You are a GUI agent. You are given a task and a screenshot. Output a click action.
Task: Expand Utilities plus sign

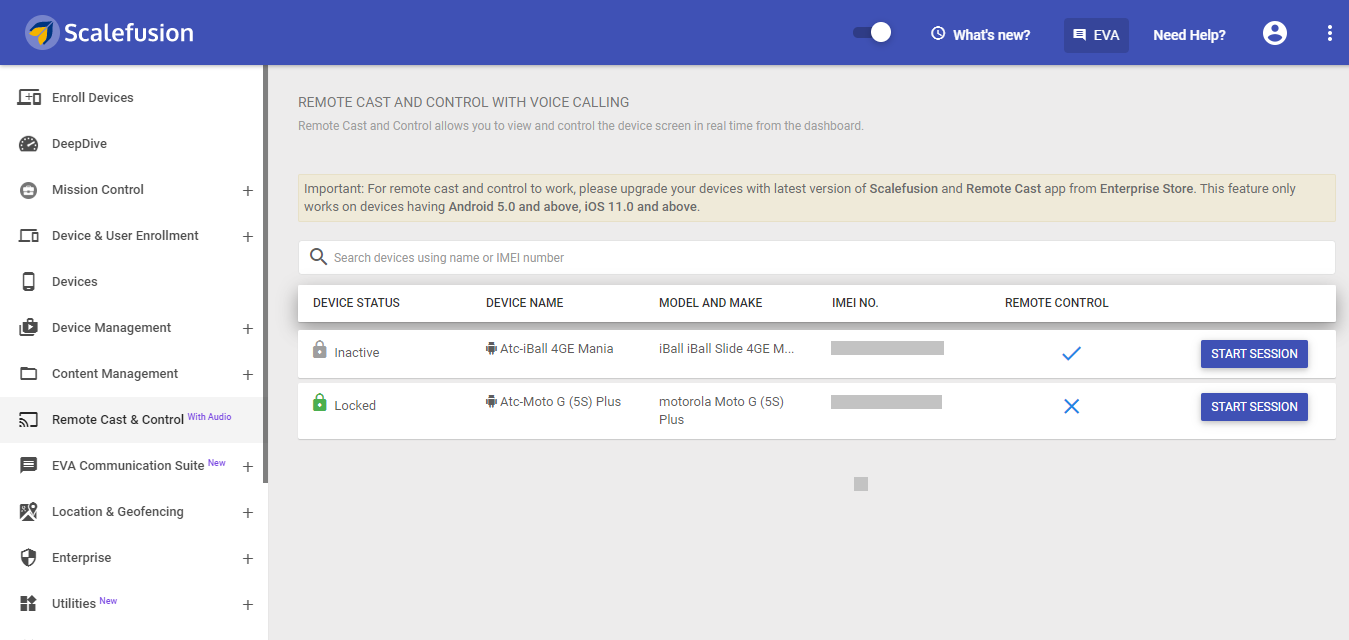248,604
